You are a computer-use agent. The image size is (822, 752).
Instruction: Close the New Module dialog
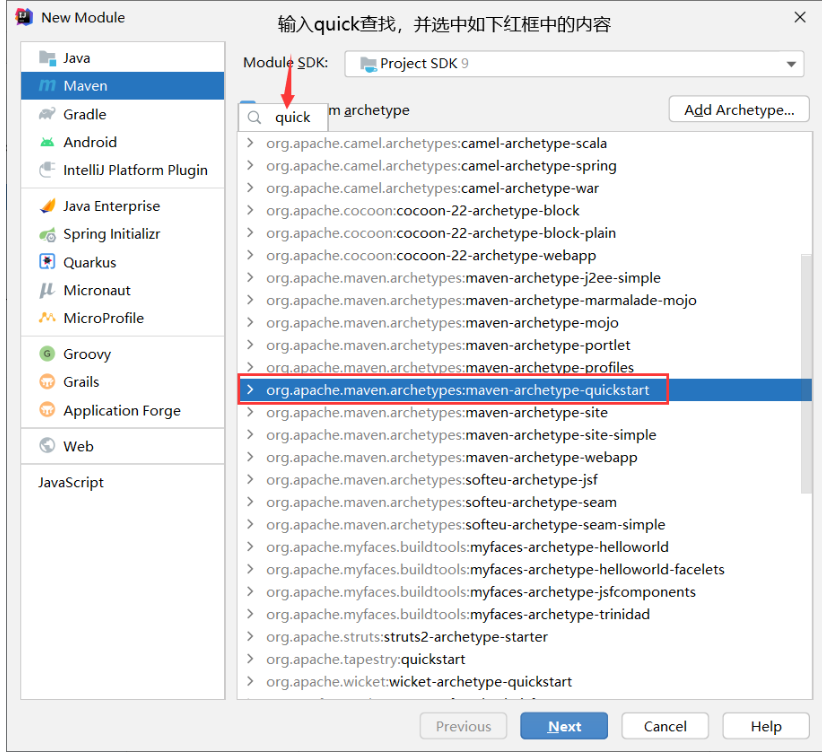pyautogui.click(x=799, y=17)
